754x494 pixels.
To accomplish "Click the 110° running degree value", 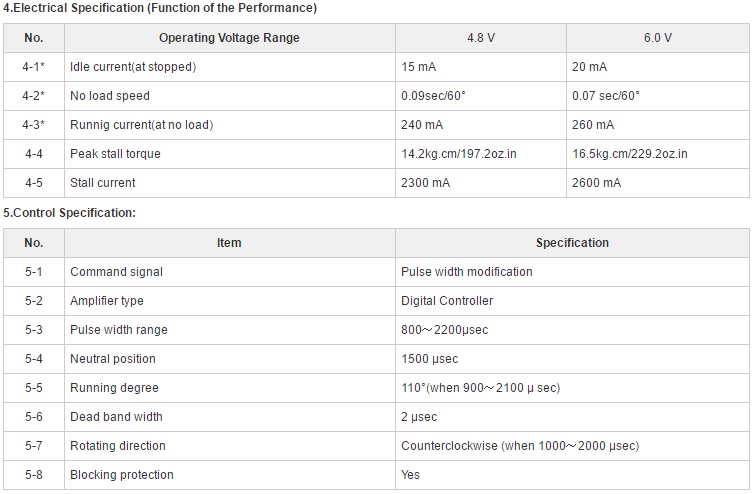I will [x=481, y=388].
